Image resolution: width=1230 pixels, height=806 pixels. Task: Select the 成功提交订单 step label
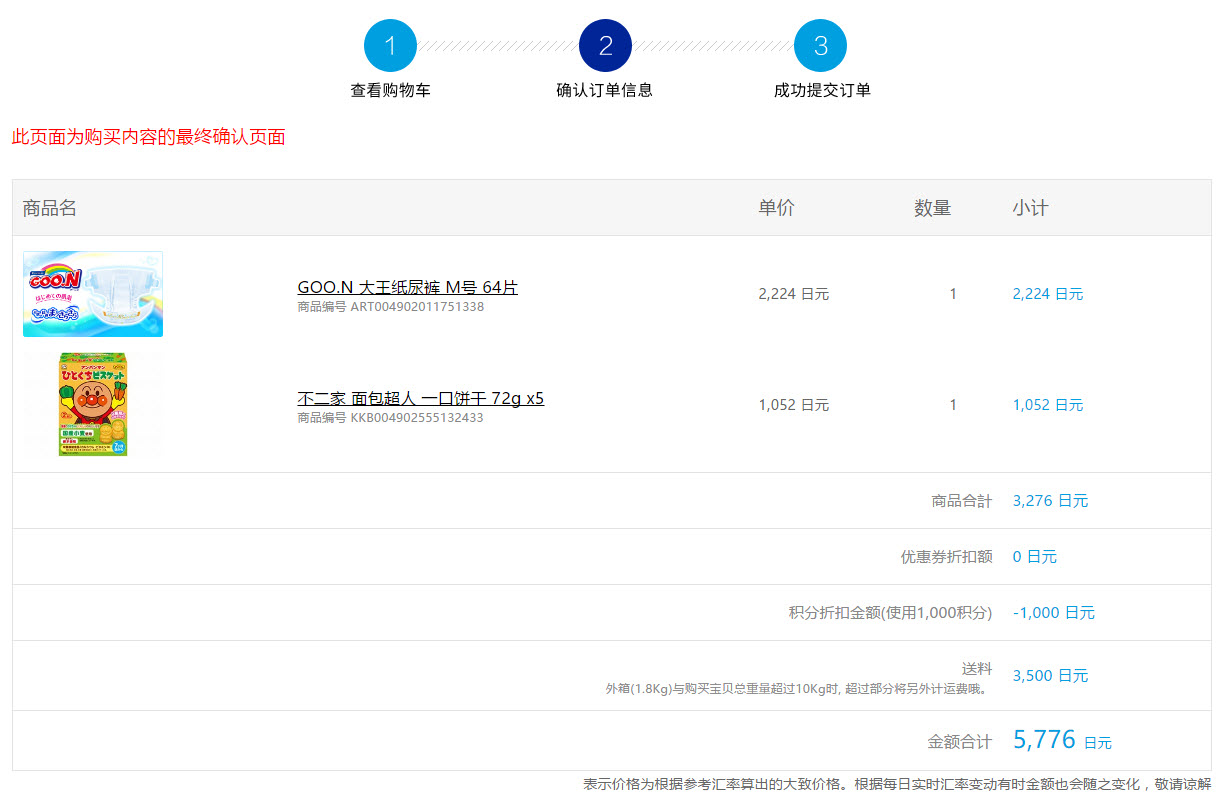pos(822,90)
